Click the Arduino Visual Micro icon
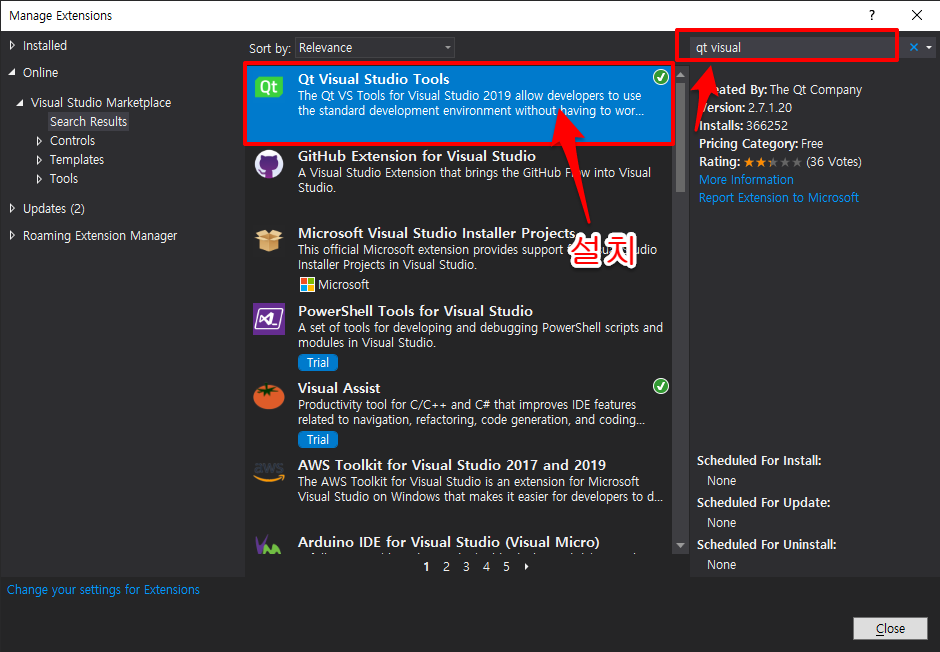This screenshot has width=940, height=652. pyautogui.click(x=268, y=544)
